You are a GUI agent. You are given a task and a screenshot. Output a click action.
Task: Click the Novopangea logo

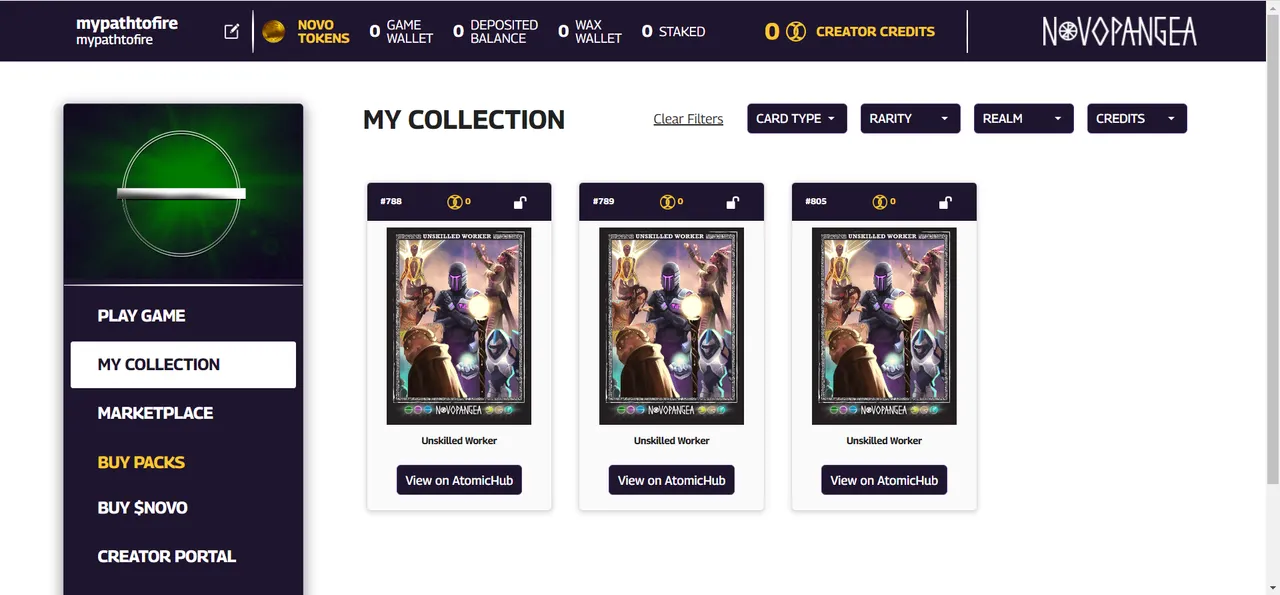pos(1119,32)
